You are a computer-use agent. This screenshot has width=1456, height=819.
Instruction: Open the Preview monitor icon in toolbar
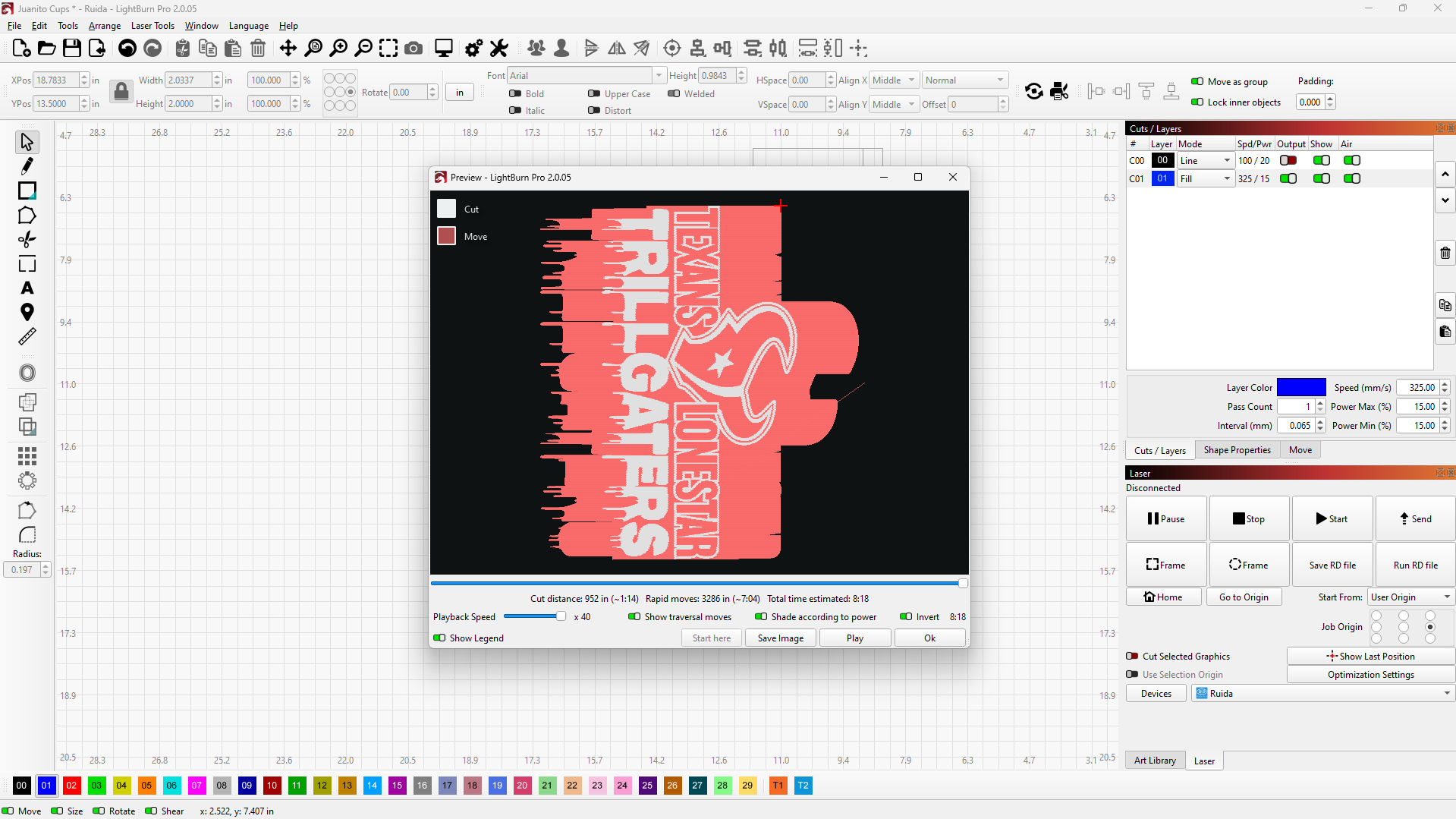444,49
